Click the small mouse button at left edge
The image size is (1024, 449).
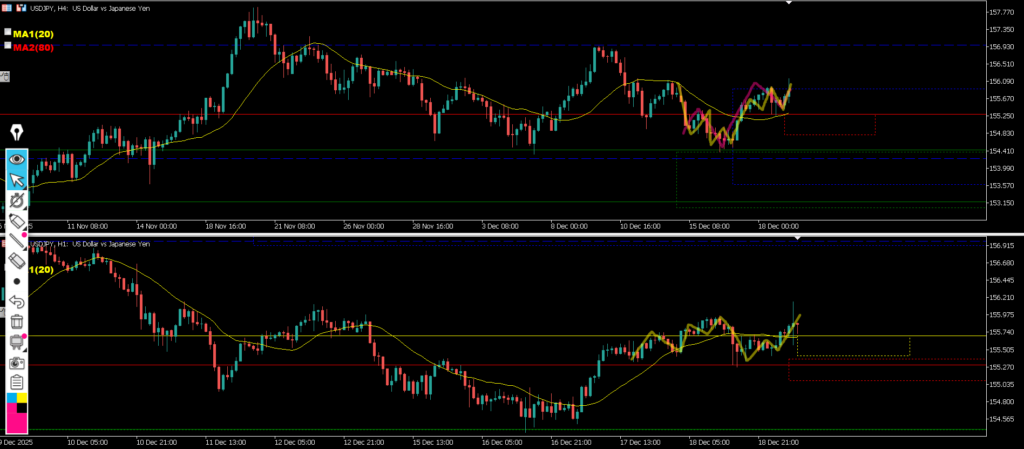[x=4, y=76]
